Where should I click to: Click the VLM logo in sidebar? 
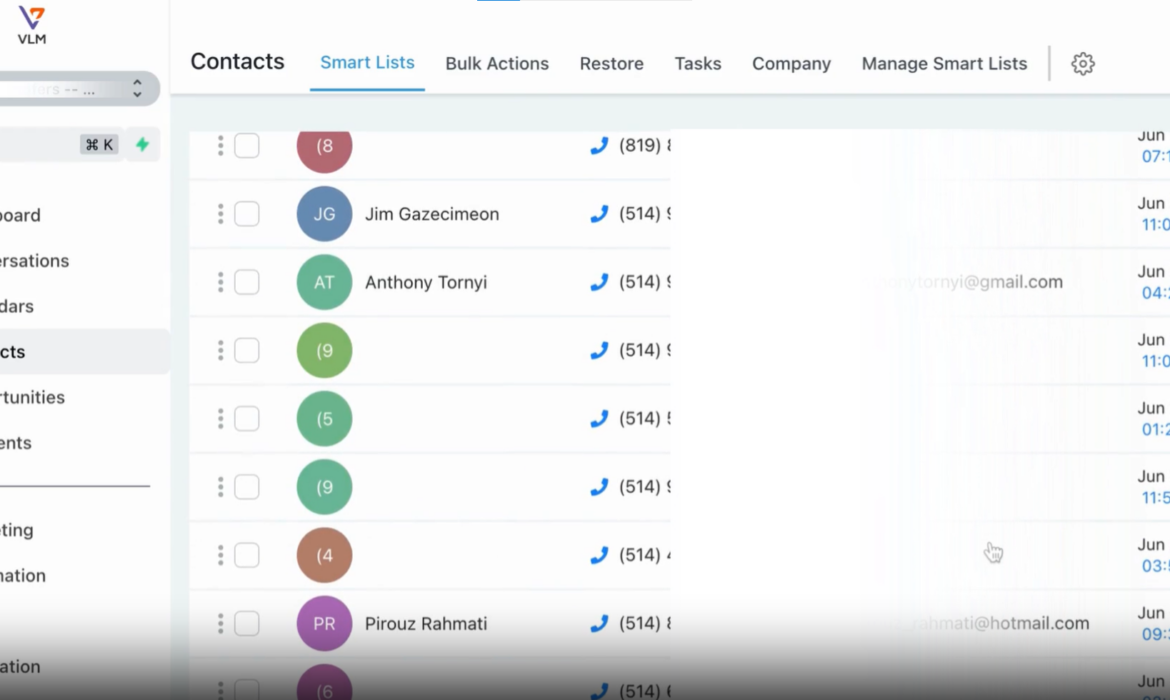32,25
